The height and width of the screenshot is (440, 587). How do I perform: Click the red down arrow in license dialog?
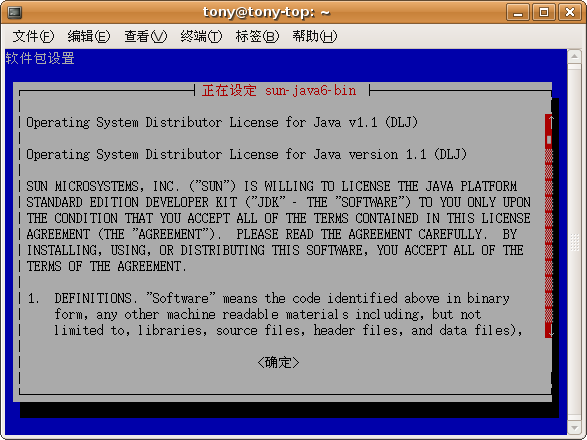[x=549, y=331]
